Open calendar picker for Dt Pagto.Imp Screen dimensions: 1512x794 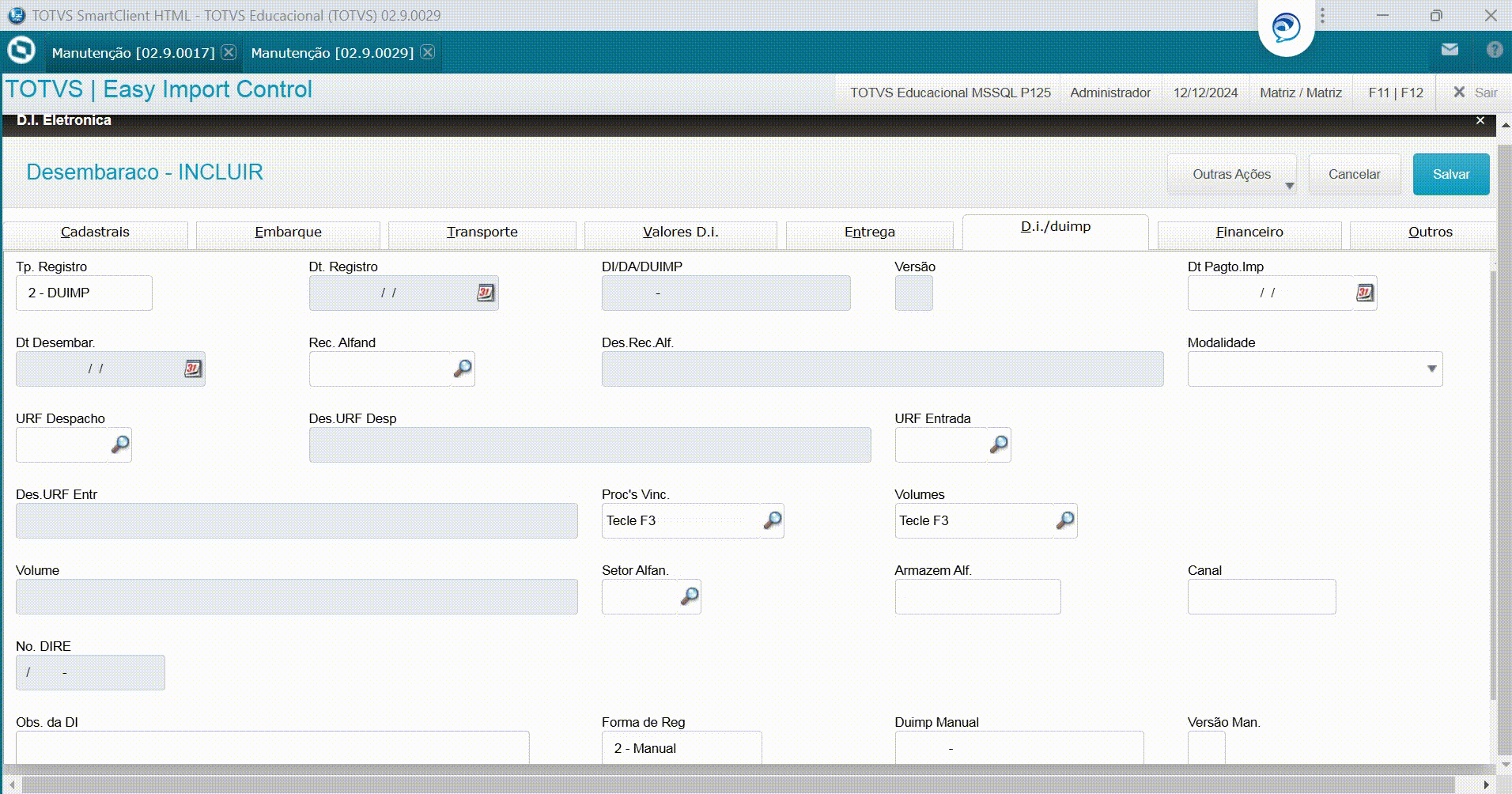click(x=1365, y=293)
